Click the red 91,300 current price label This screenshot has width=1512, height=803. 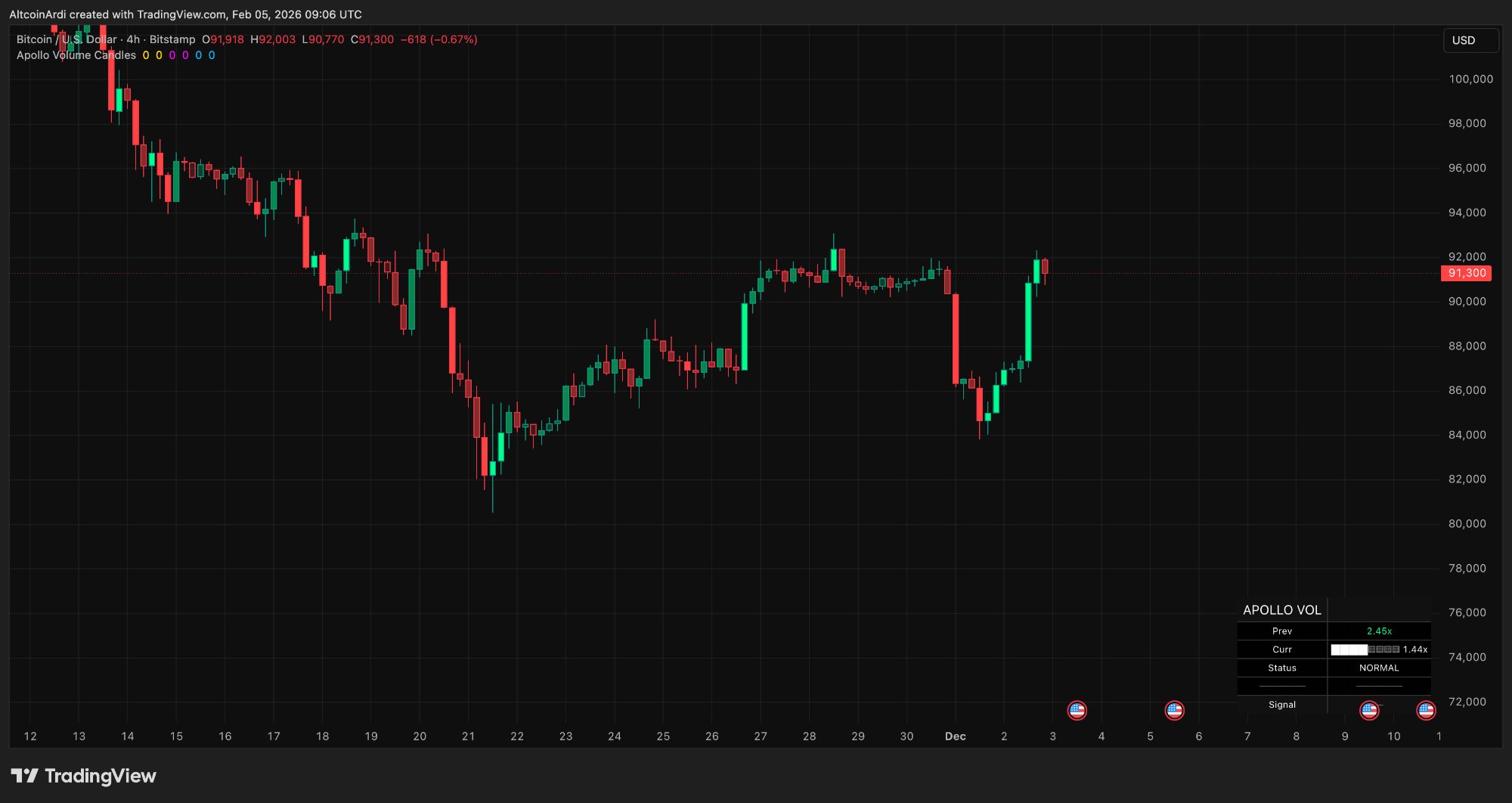(1466, 273)
